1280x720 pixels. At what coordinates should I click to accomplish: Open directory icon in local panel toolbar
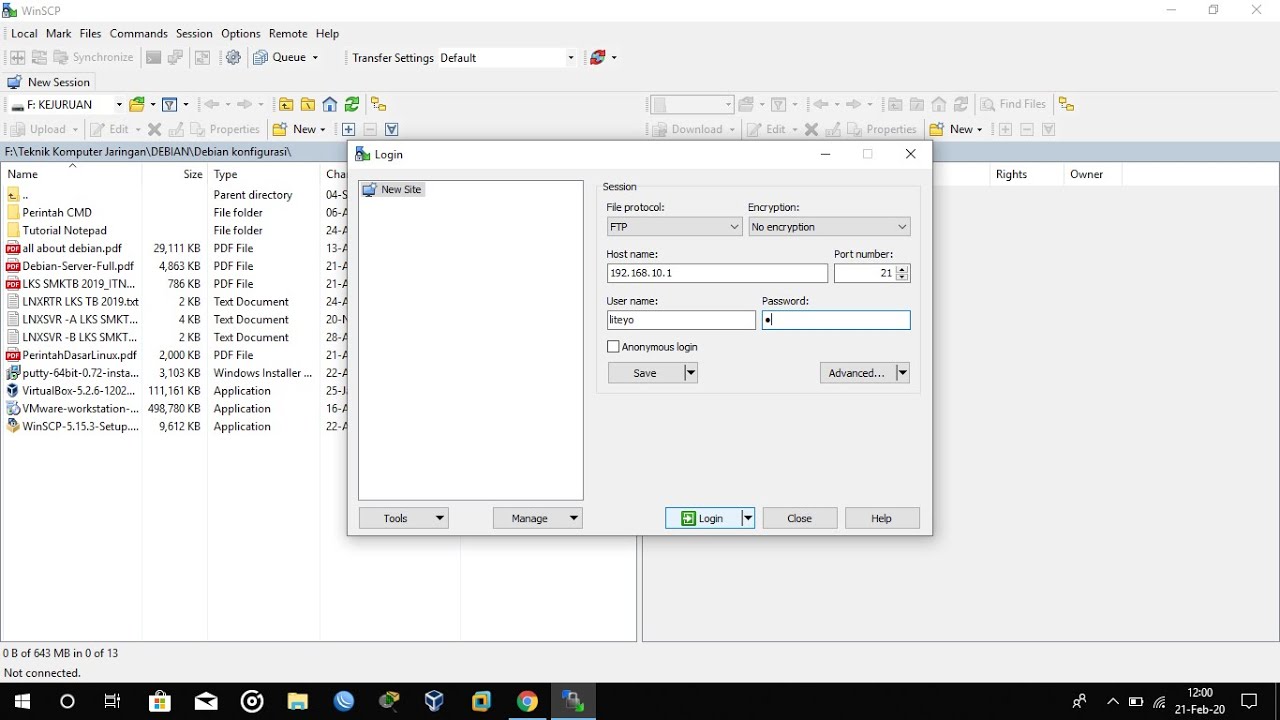coord(137,104)
